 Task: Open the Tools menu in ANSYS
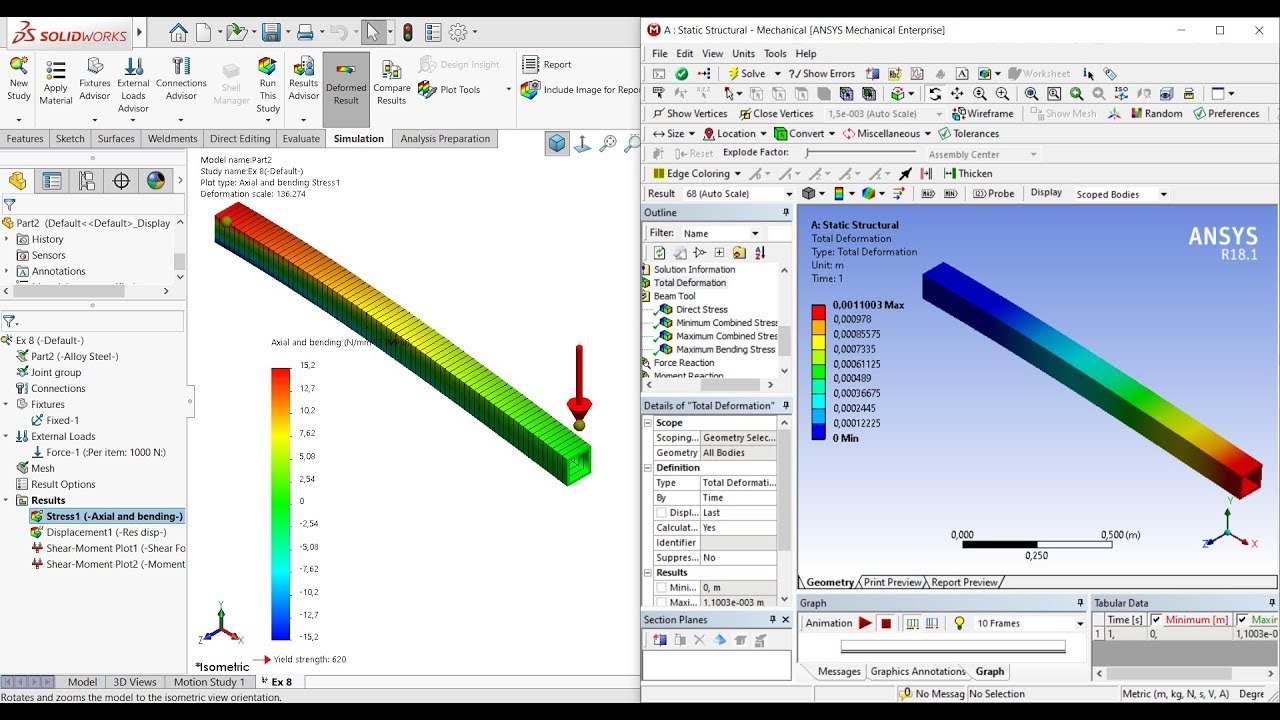[x=775, y=53]
